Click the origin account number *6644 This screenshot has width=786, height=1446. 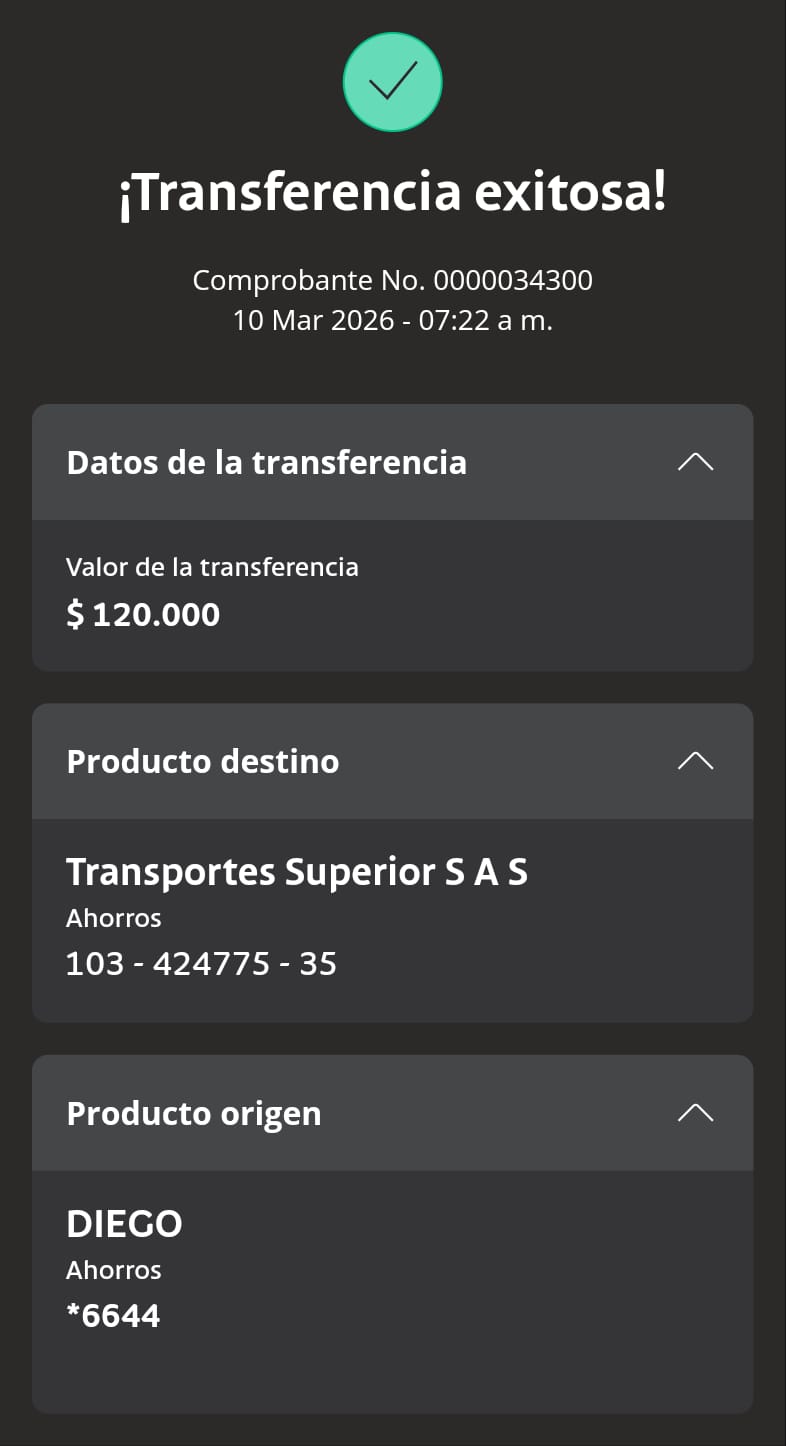point(113,1316)
